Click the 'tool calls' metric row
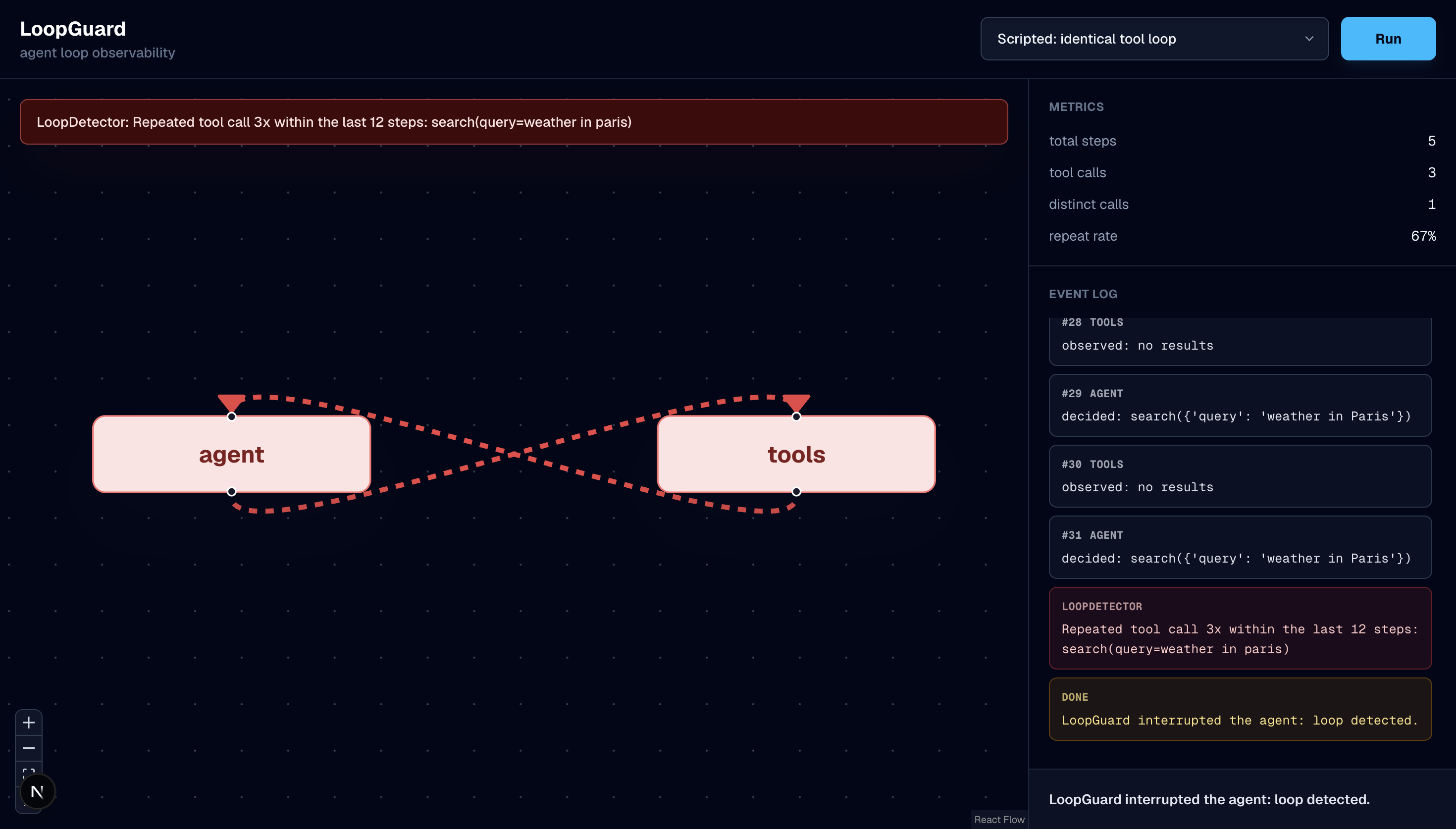 (x=1242, y=172)
